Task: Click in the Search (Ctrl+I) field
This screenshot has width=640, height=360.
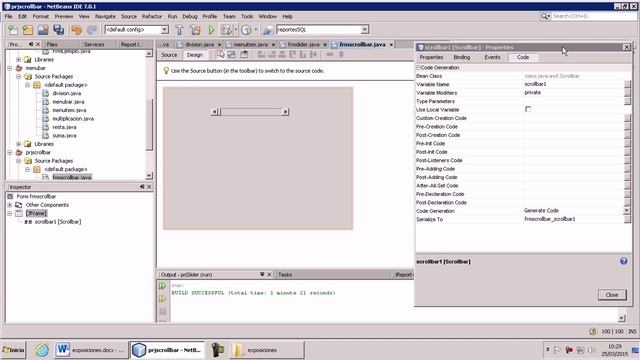Action: click(594, 16)
